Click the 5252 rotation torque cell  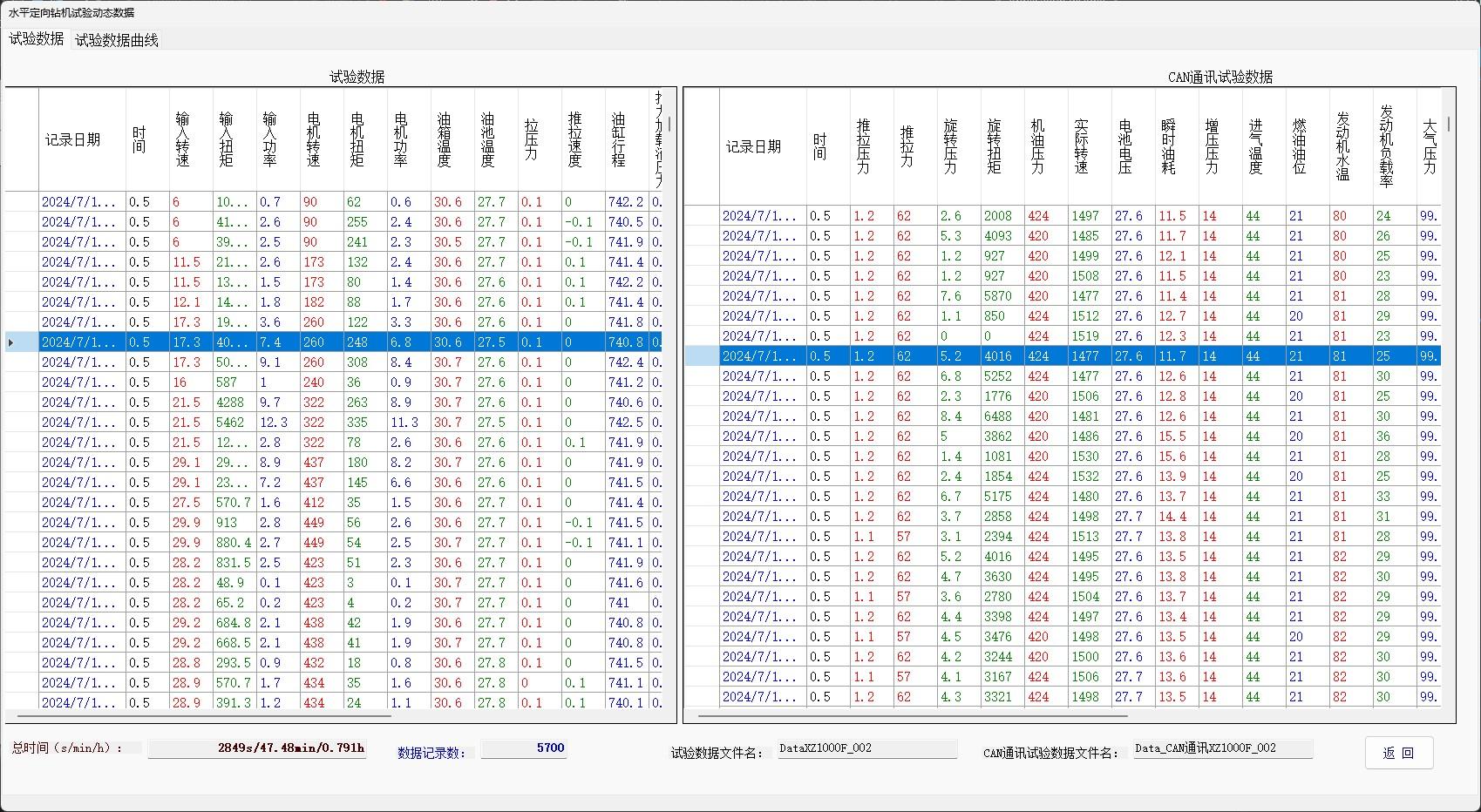click(1002, 376)
